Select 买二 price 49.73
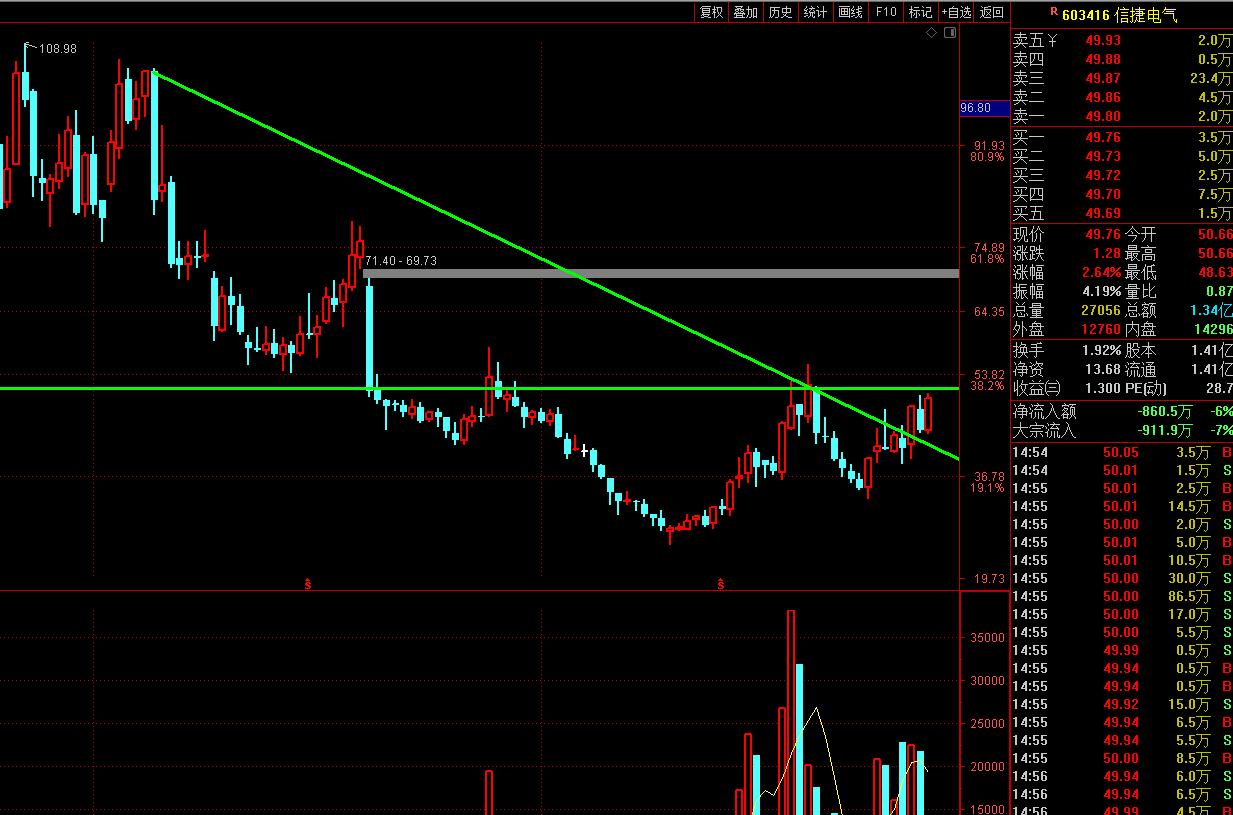The height and width of the screenshot is (815, 1233). click(x=1103, y=156)
